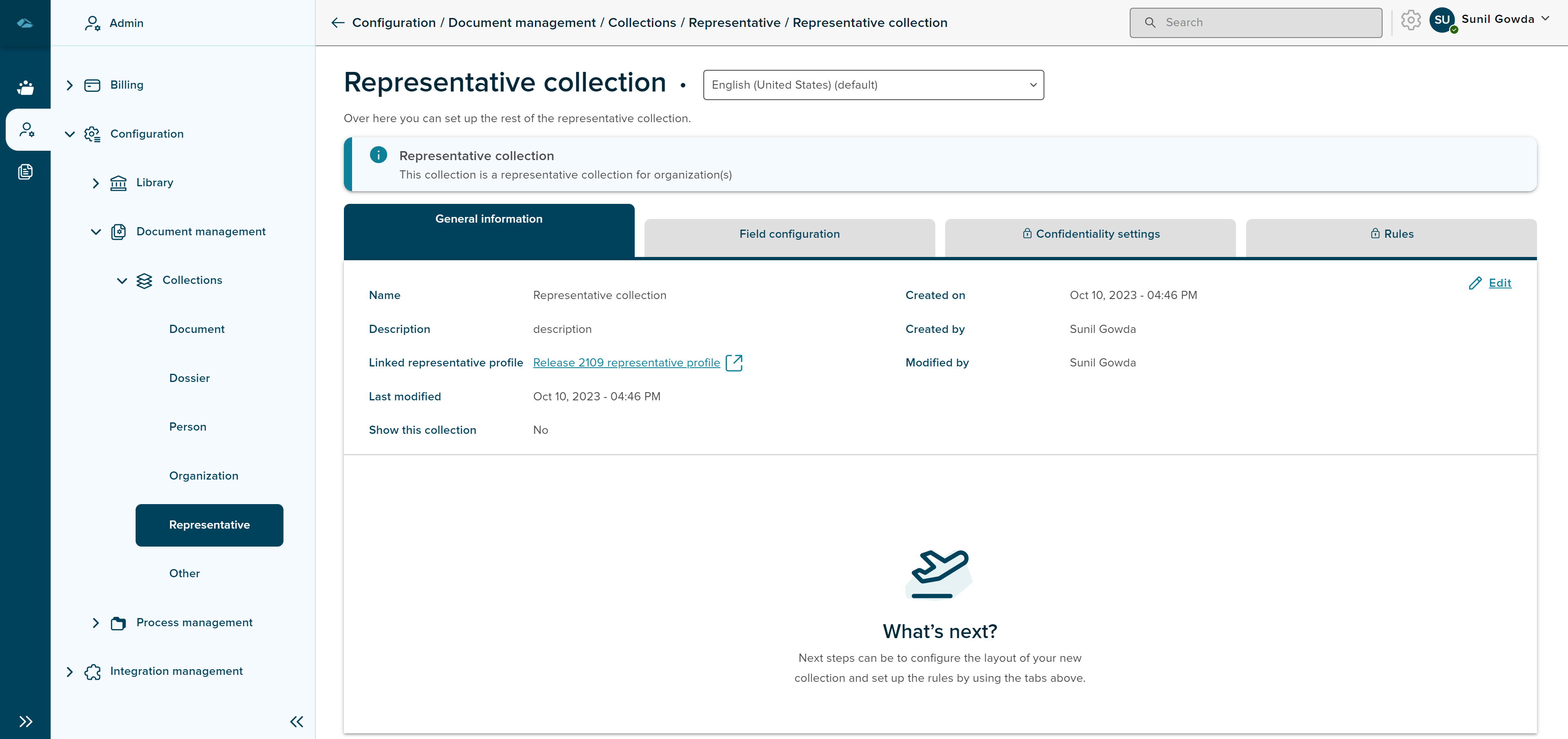The width and height of the screenshot is (1568, 739).
Task: Open the language dropdown English (United States)
Action: pyautogui.click(x=873, y=85)
